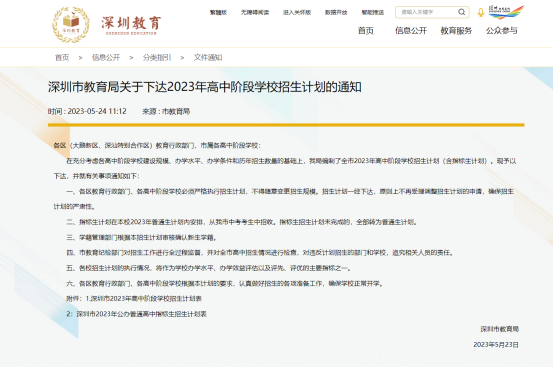Click paragraph 三 about 学籍管理部门
Screen dimensions: 553x368
[141, 237]
